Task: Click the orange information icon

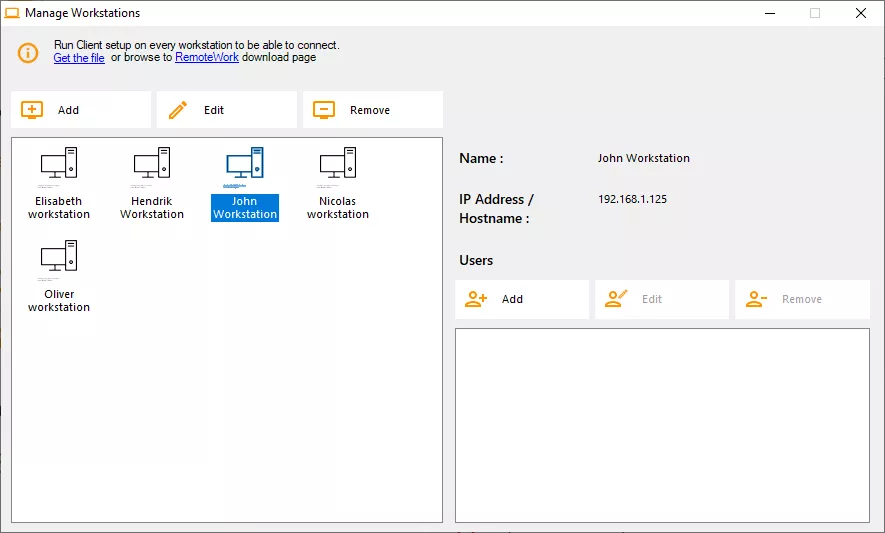Action: click(28, 52)
